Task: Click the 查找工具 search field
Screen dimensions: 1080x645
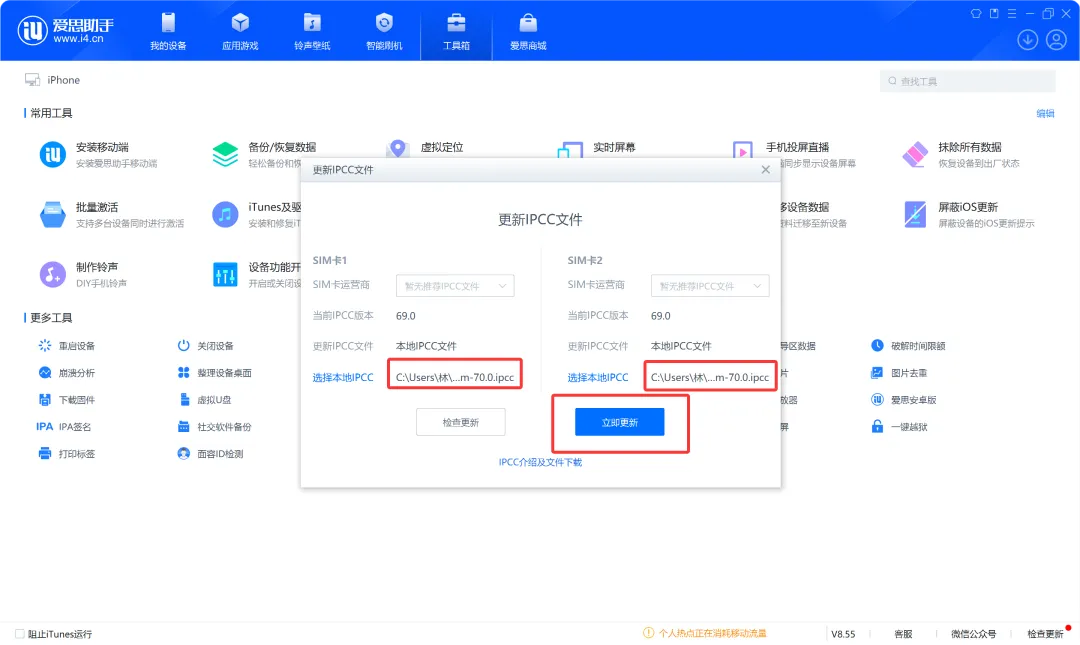Action: point(967,81)
